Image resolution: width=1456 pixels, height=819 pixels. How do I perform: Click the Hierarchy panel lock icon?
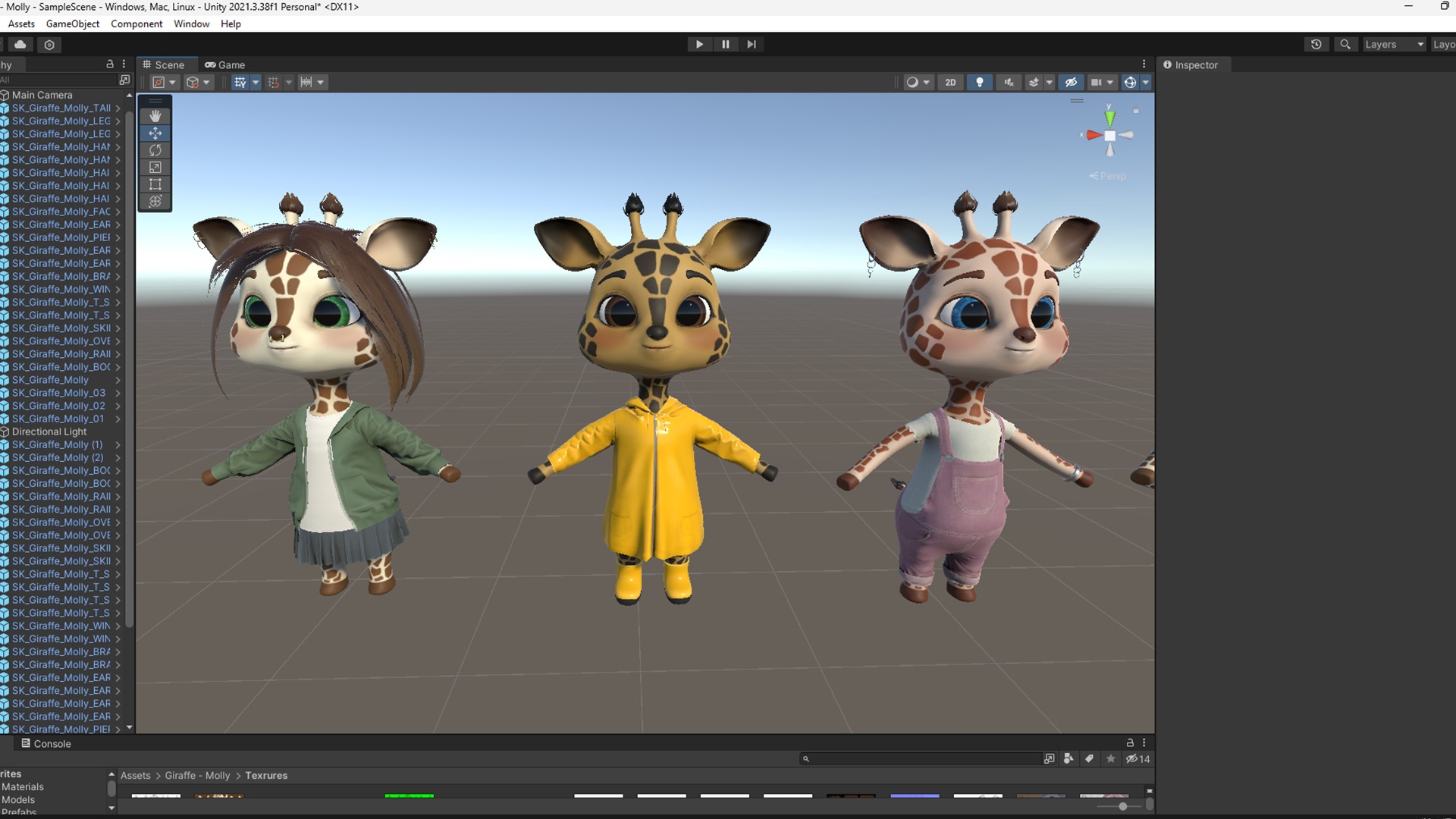[x=109, y=64]
